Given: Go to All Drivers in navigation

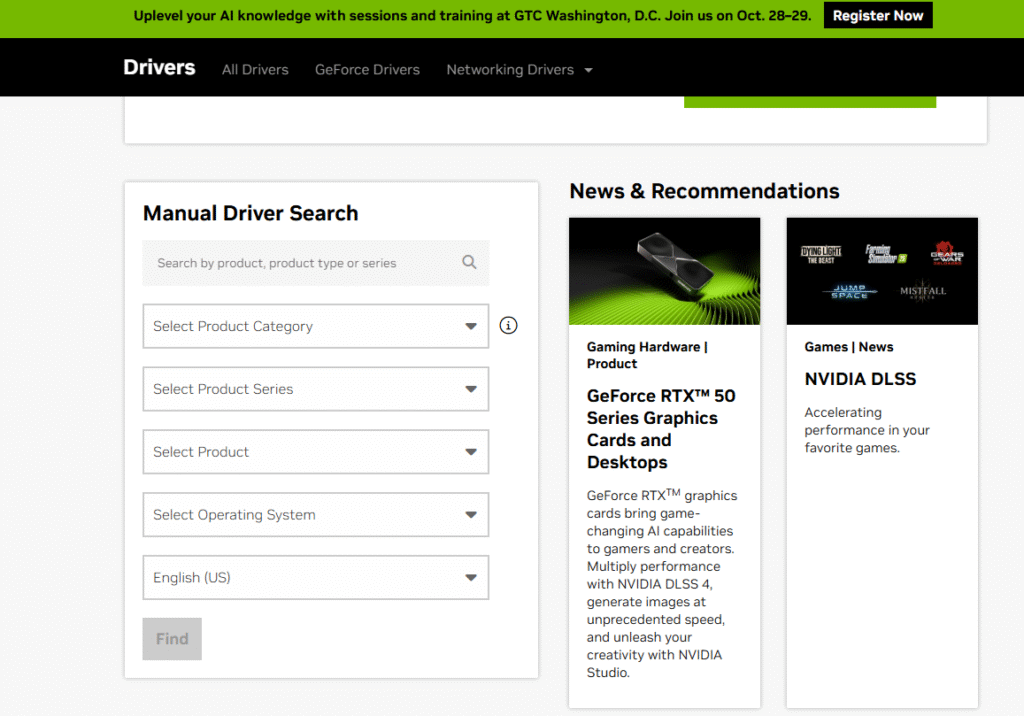Looking at the screenshot, I should pyautogui.click(x=255, y=70).
